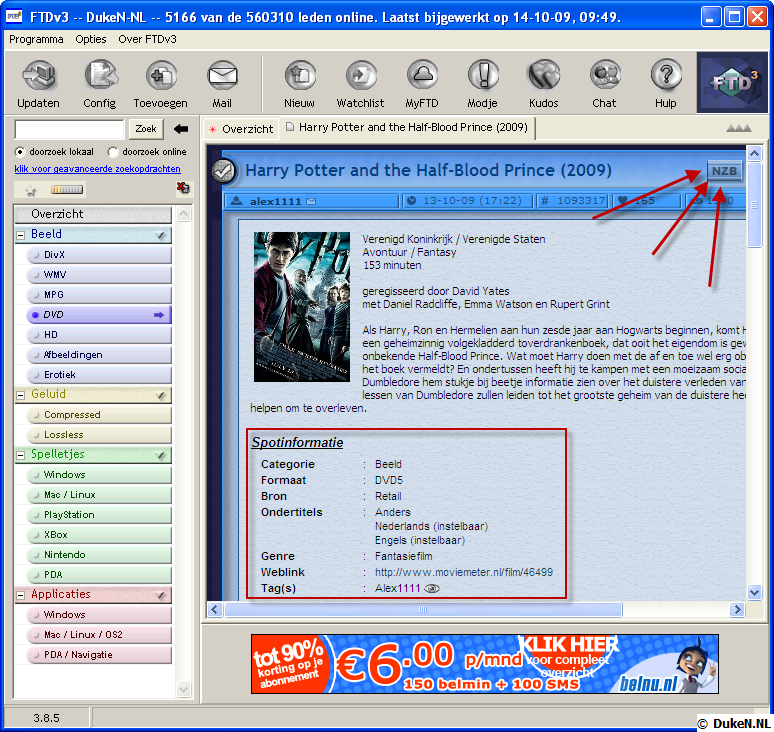The image size is (774, 732).
Task: Click the star favorites icon in sidebar
Action: click(31, 190)
